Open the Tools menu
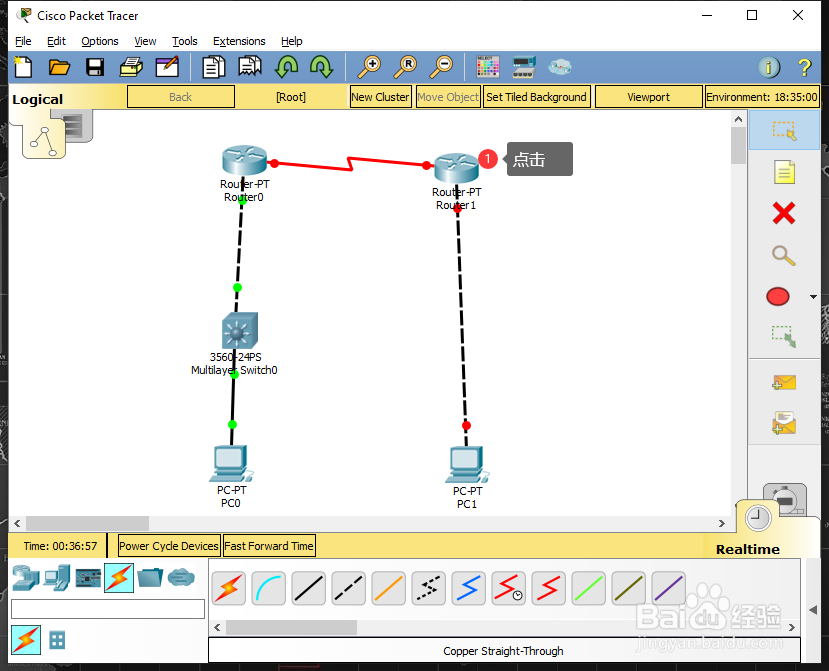 (185, 41)
